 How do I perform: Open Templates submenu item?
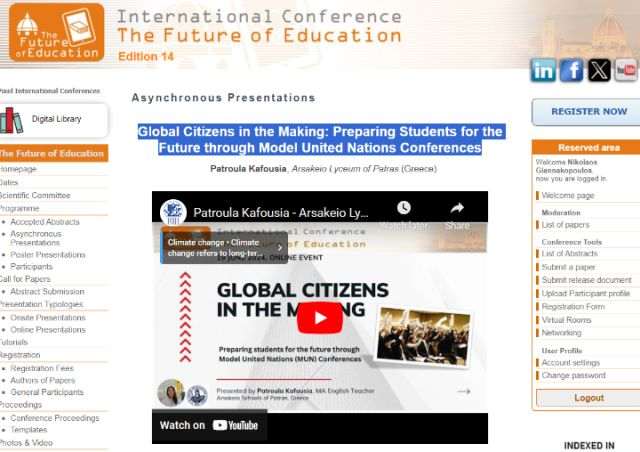(29, 430)
